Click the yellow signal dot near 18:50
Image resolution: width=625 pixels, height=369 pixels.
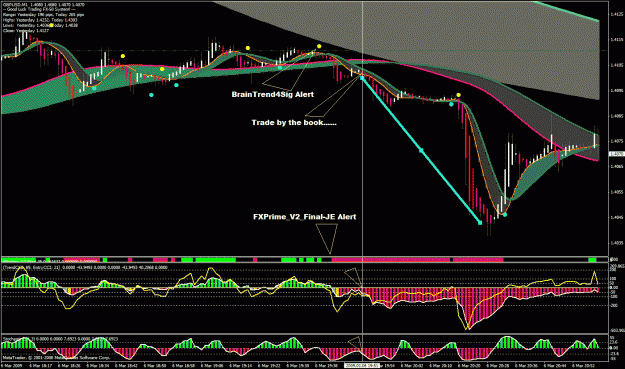pyautogui.click(x=162, y=69)
